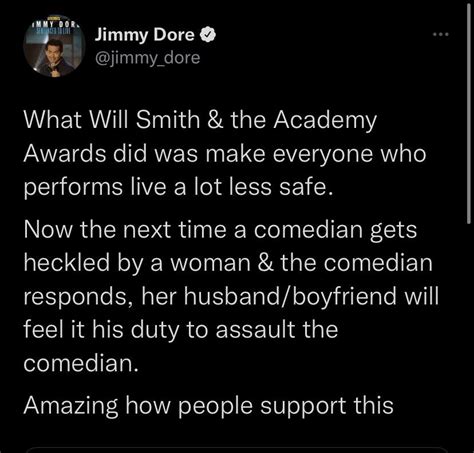Open Jimmy Dore's profile picture

coord(54,46)
